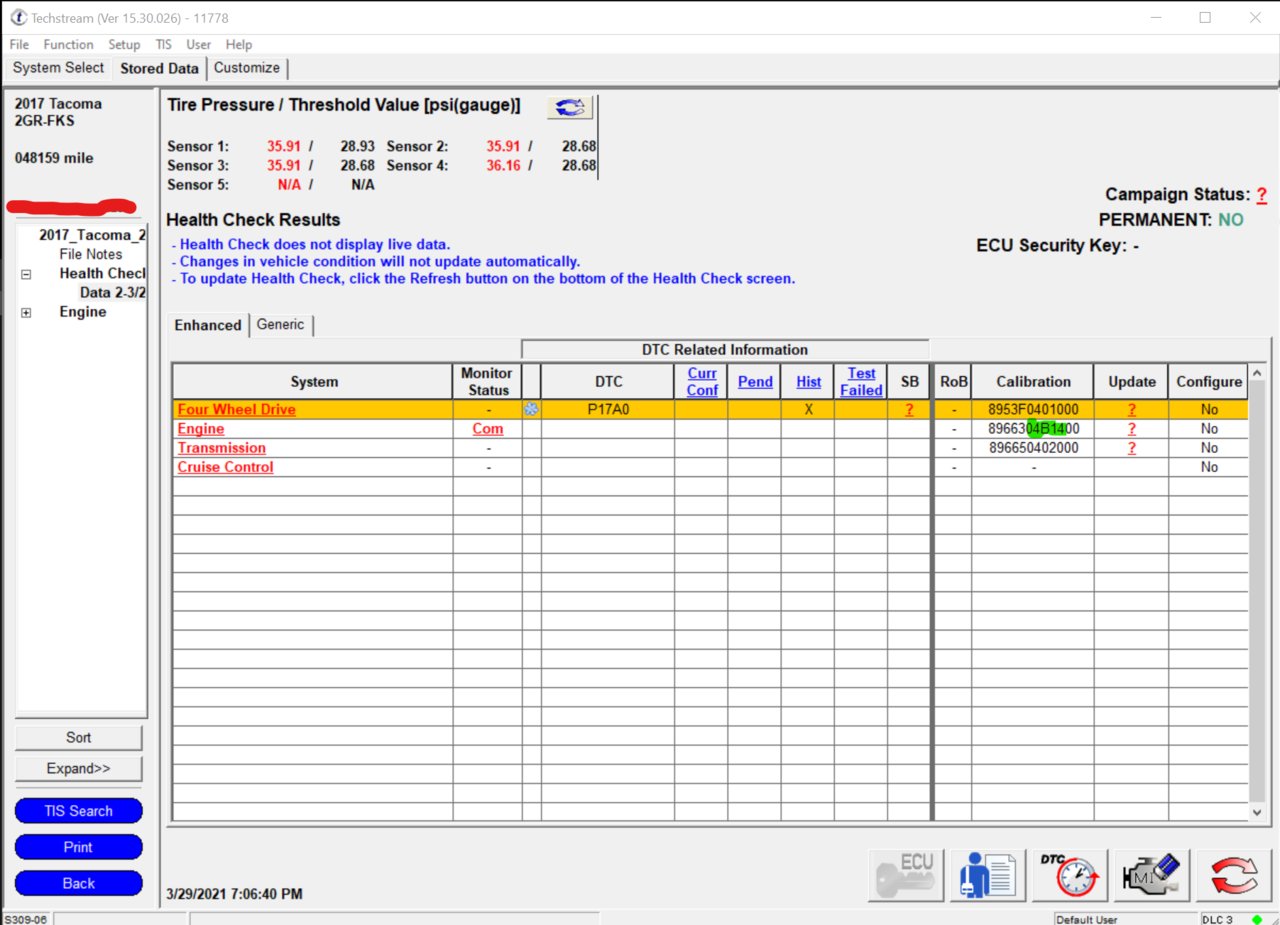
Task: Select the Enhanced tab
Action: tap(208, 325)
